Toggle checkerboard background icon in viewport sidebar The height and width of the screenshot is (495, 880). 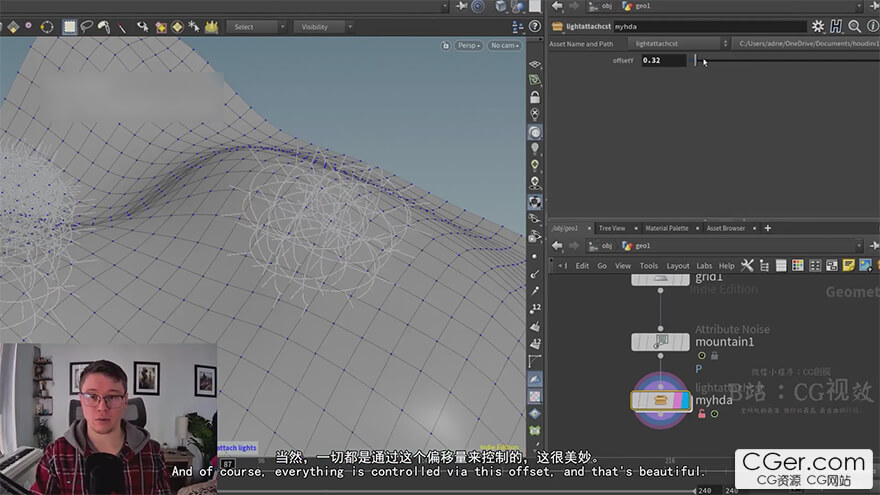[535, 397]
